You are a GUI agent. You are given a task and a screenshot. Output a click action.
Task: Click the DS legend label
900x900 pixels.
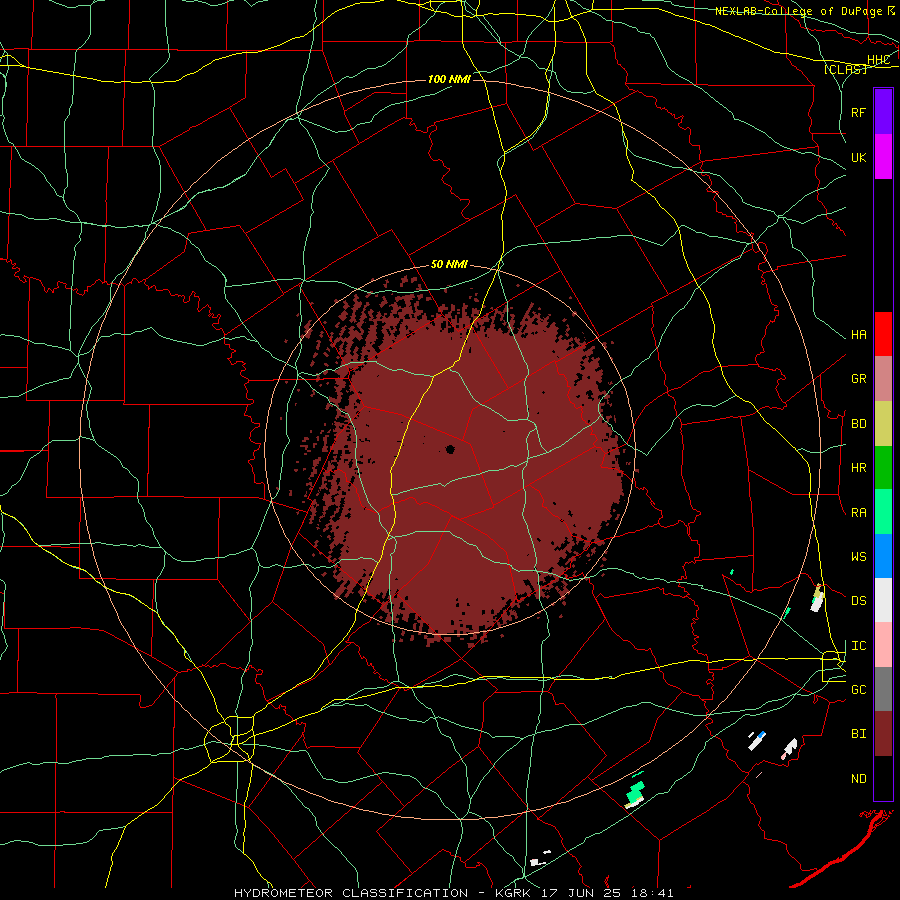pos(858,601)
